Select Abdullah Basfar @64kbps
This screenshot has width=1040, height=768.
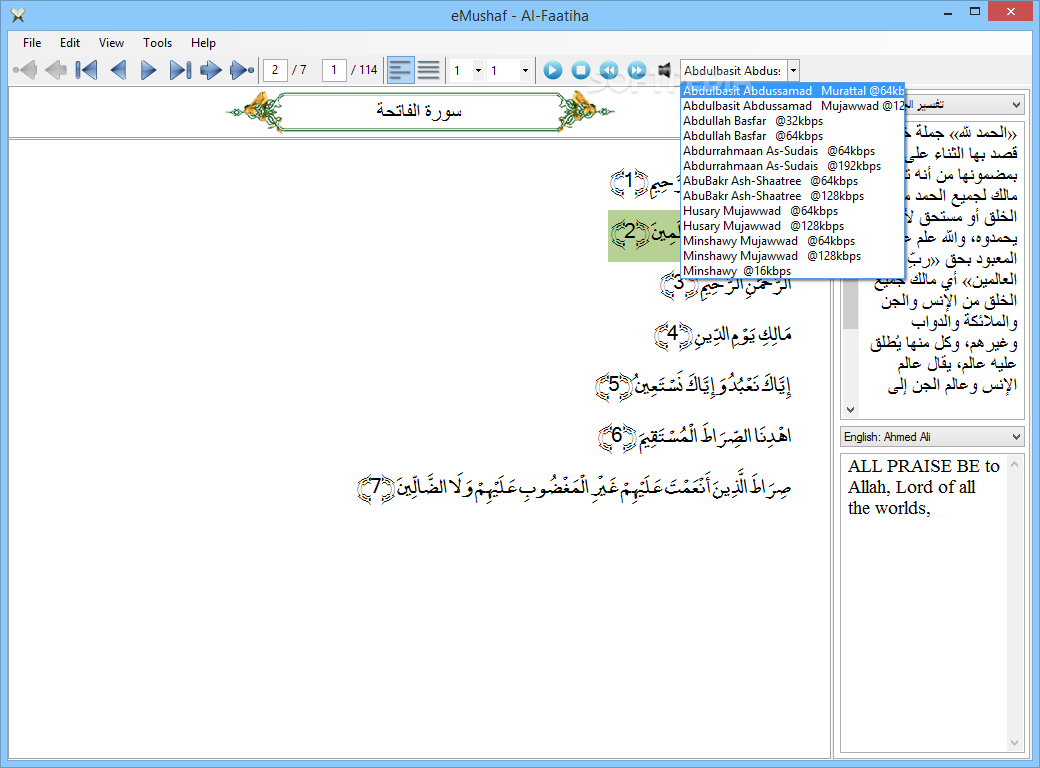[x=793, y=136]
